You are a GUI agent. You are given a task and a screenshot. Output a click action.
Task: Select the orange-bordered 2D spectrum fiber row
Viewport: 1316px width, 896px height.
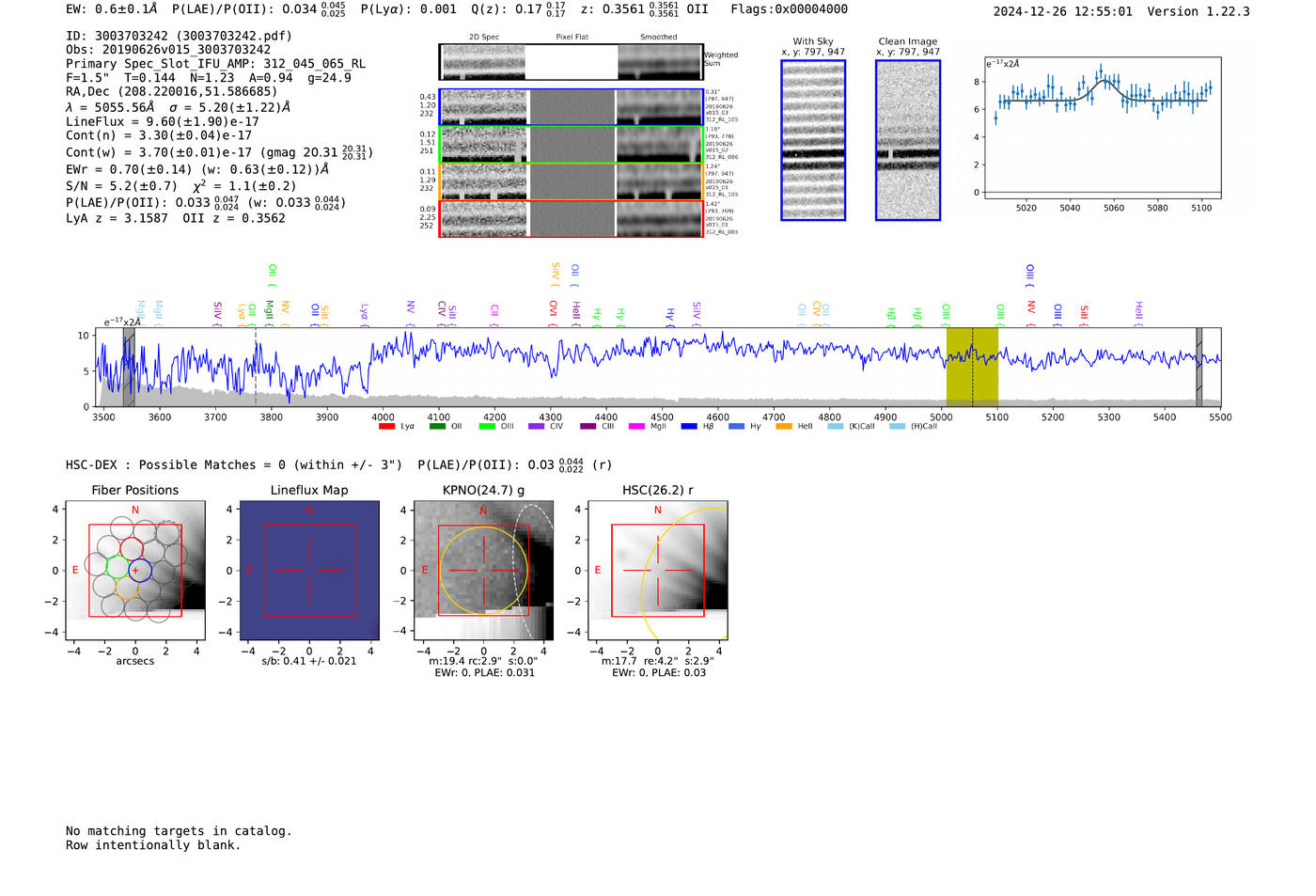(x=571, y=181)
